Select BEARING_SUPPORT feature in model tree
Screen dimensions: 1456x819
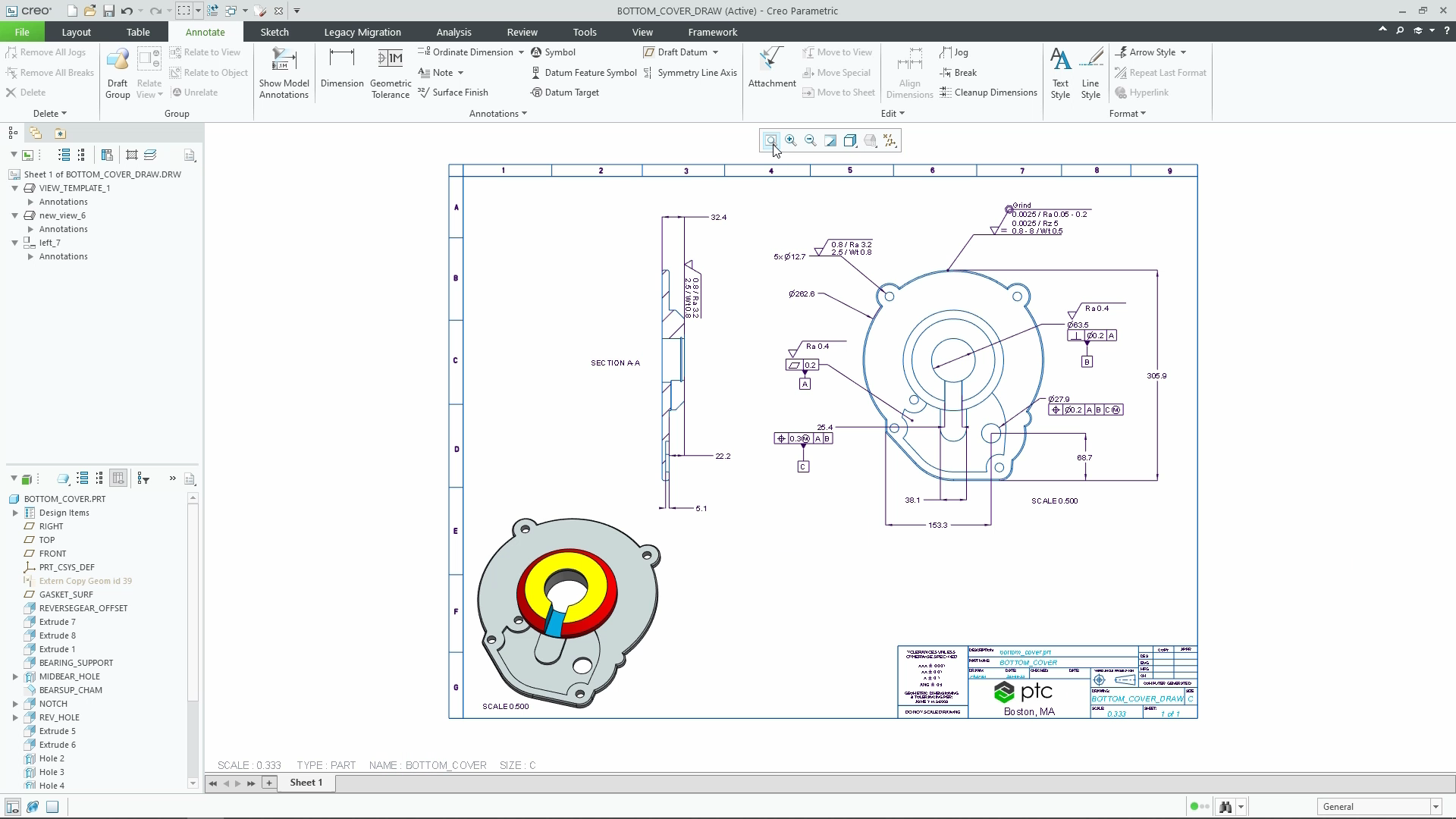tap(76, 663)
